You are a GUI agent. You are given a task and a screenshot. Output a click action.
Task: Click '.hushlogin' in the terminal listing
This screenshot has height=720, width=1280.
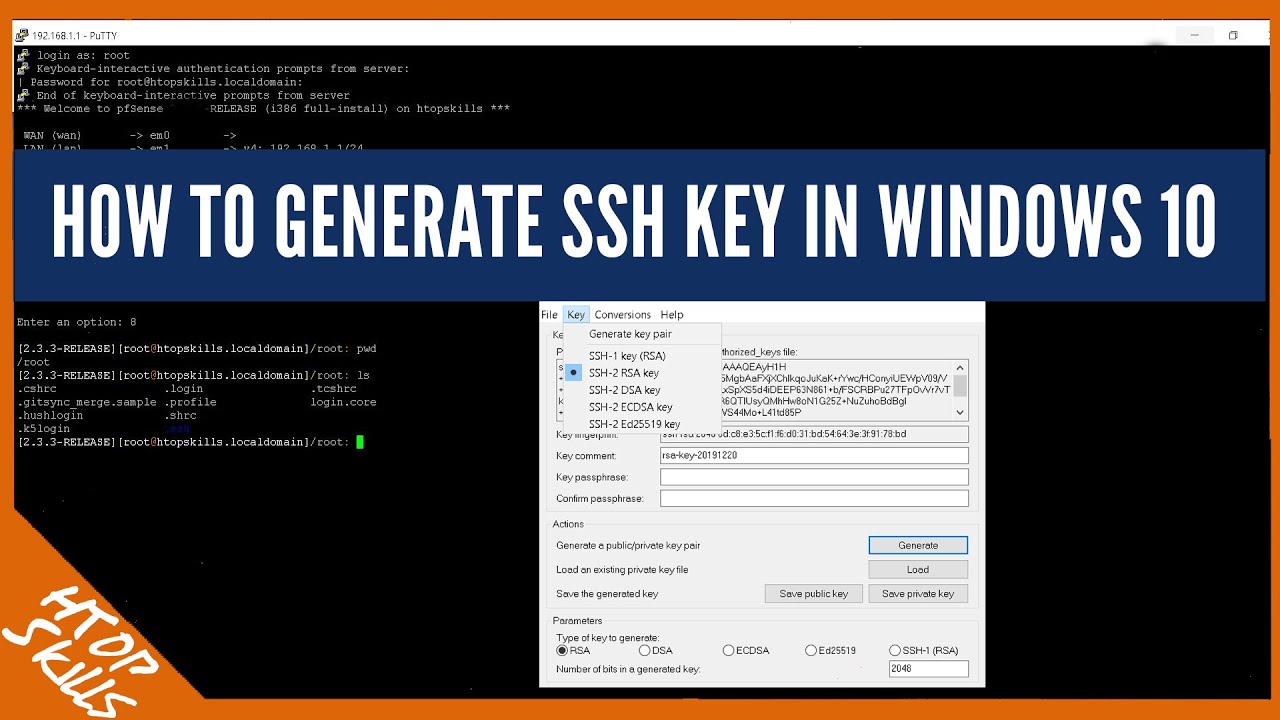(50, 415)
